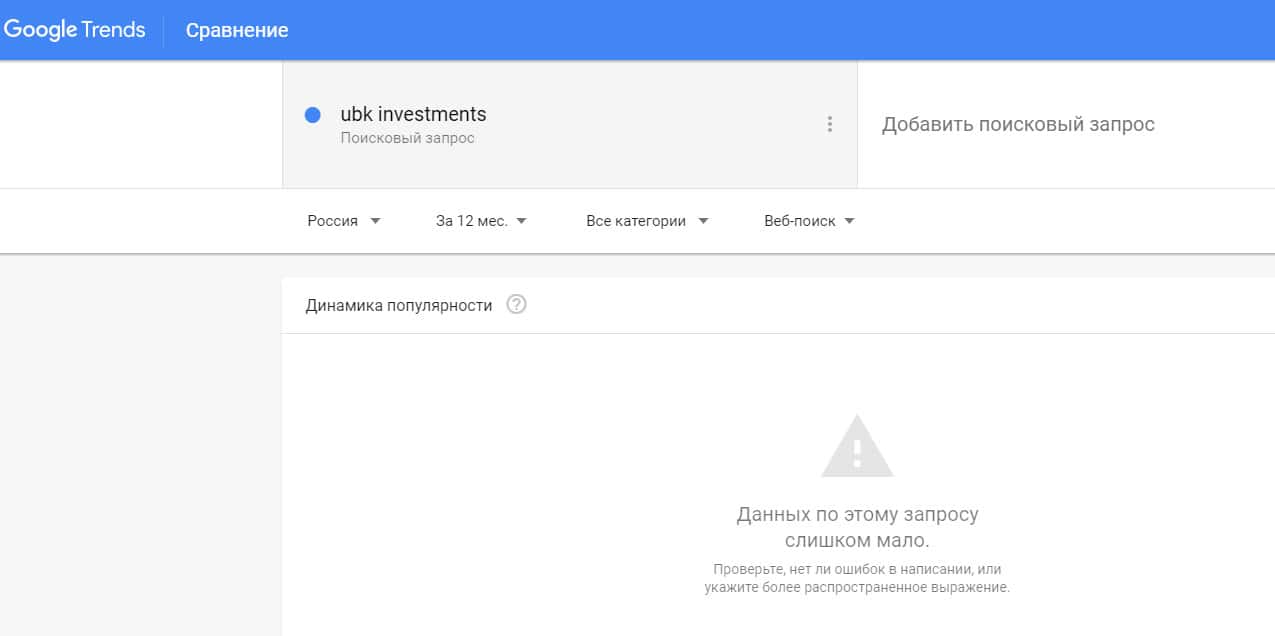Select the Веб-поиск search type dropdown
This screenshot has height=636, width=1275.
[x=799, y=221]
